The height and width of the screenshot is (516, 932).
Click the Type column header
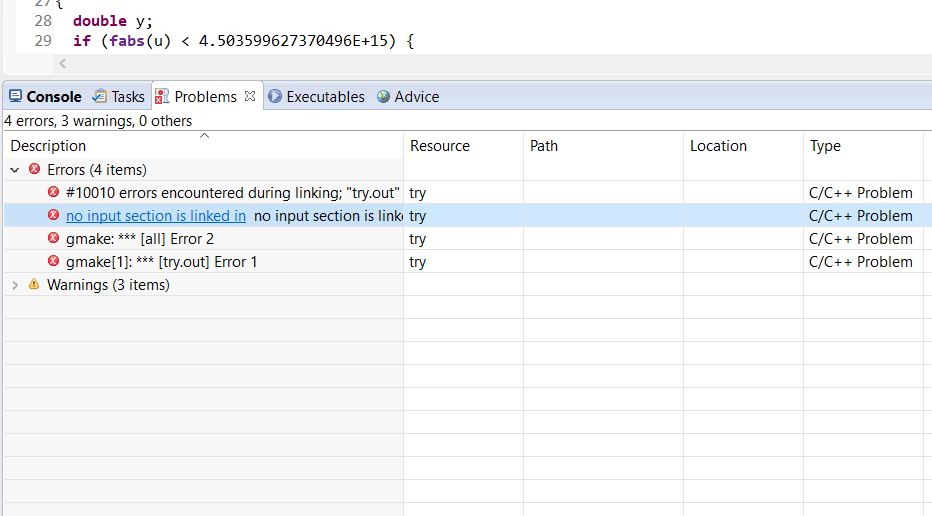point(825,146)
